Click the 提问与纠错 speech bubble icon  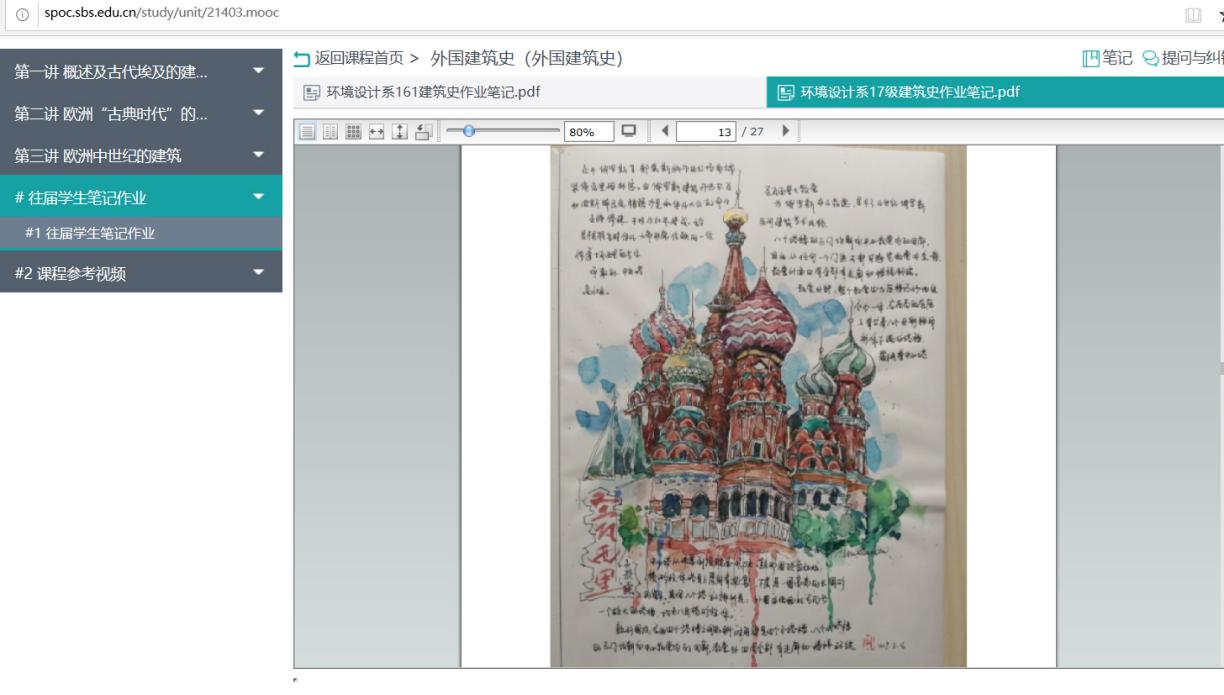pyautogui.click(x=1151, y=58)
